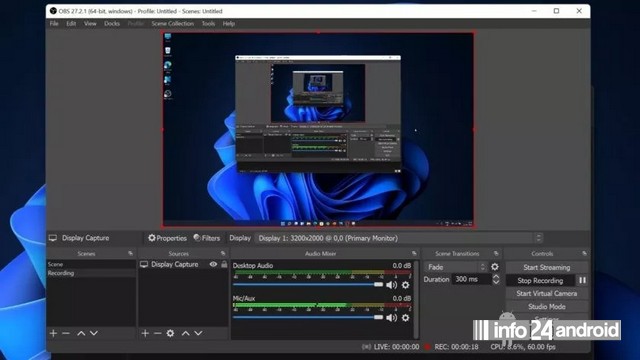Image resolution: width=640 pixels, height=360 pixels.
Task: Click the REC 00:00:18 status
Action: (x=456, y=347)
